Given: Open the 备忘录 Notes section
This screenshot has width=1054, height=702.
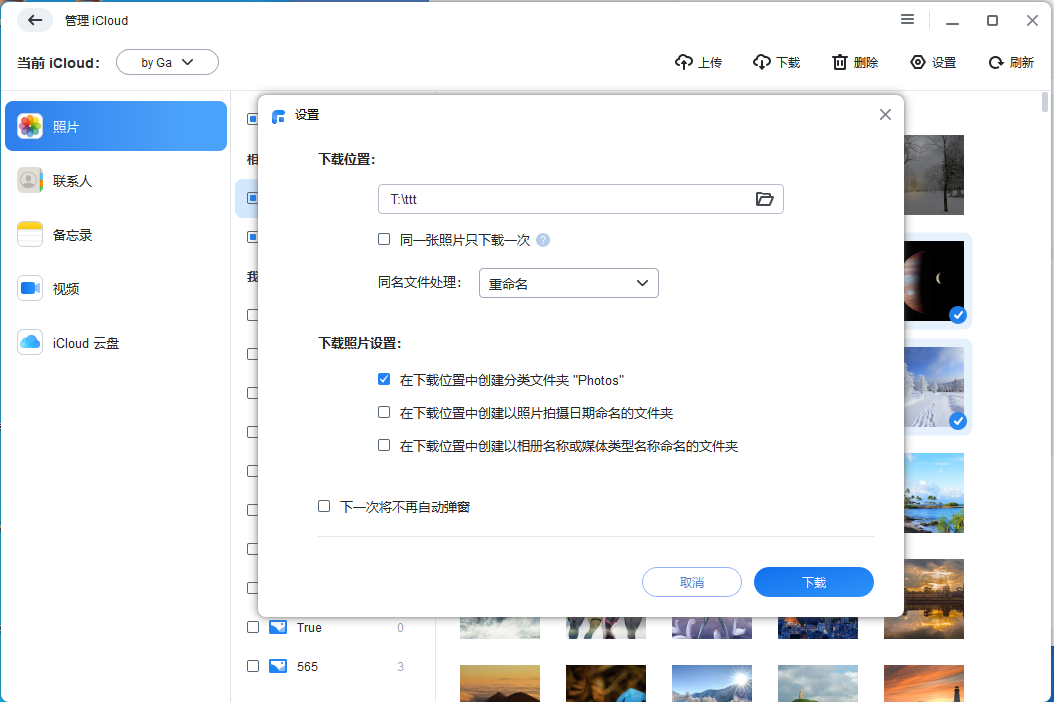Looking at the screenshot, I should (x=116, y=234).
